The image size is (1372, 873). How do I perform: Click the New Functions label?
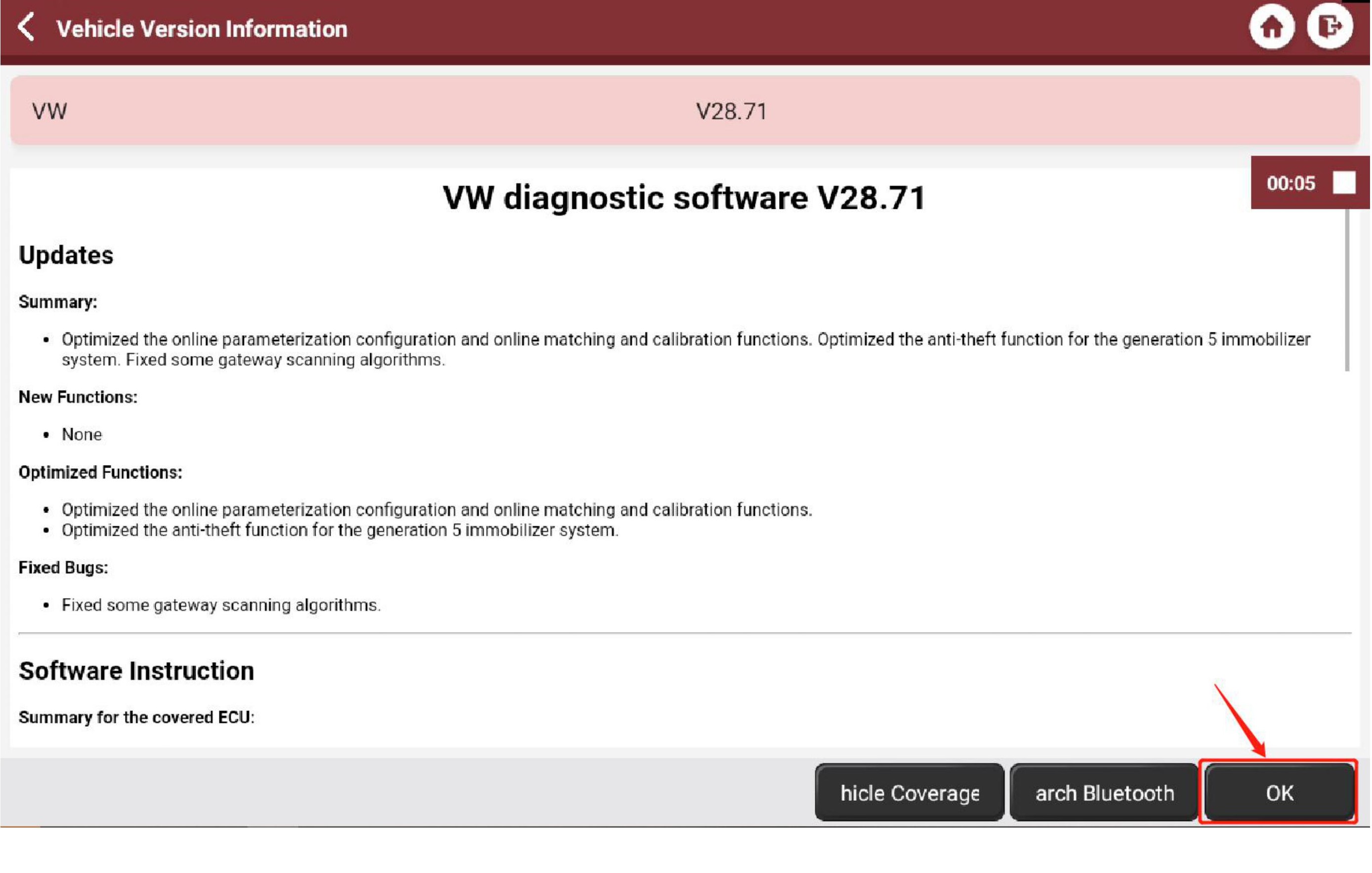coord(78,397)
